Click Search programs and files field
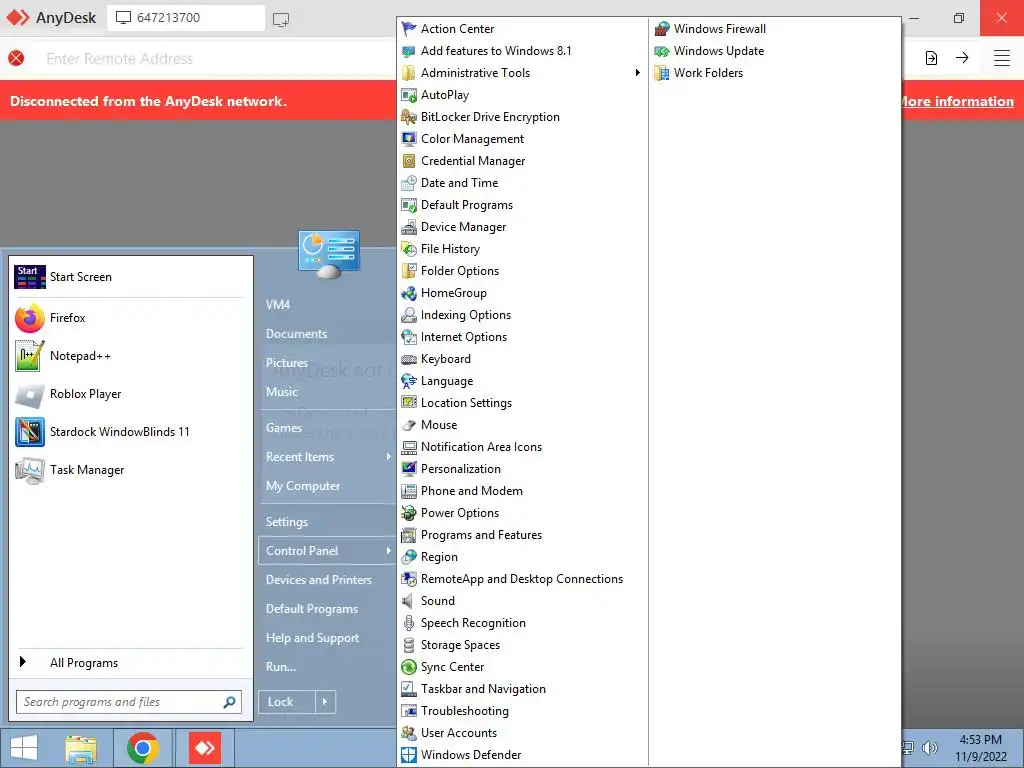 pyautogui.click(x=129, y=702)
